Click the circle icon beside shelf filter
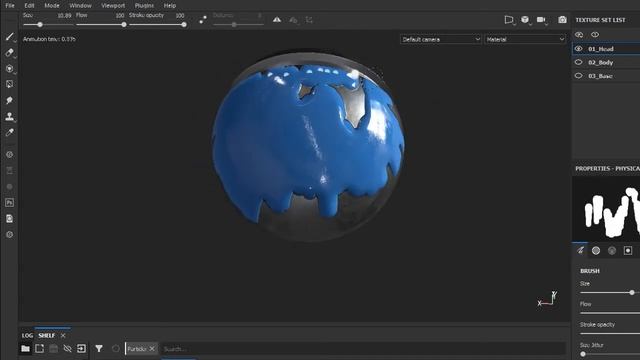 pos(116,349)
